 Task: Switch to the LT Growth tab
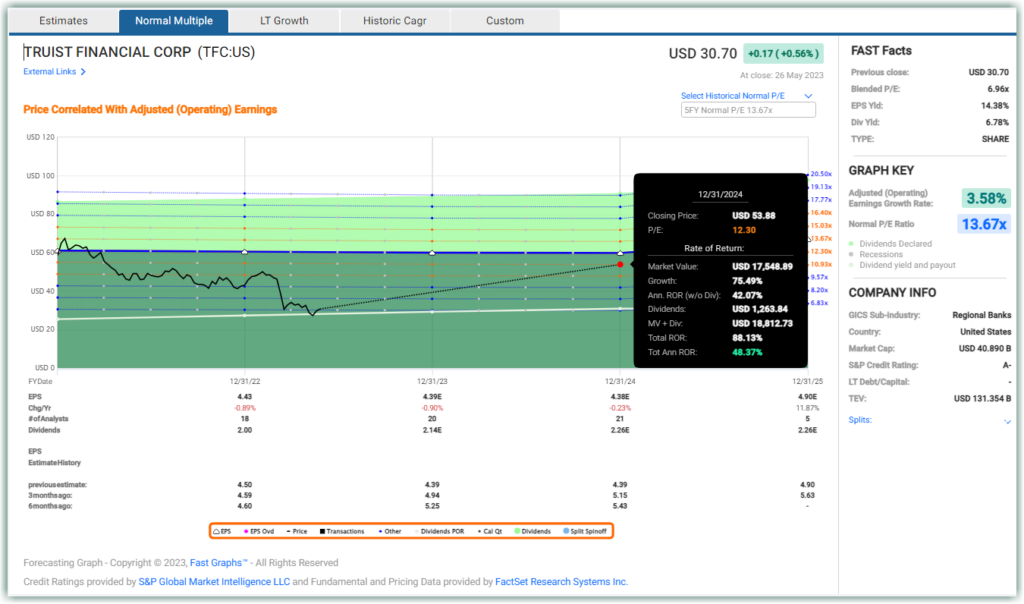(283, 20)
